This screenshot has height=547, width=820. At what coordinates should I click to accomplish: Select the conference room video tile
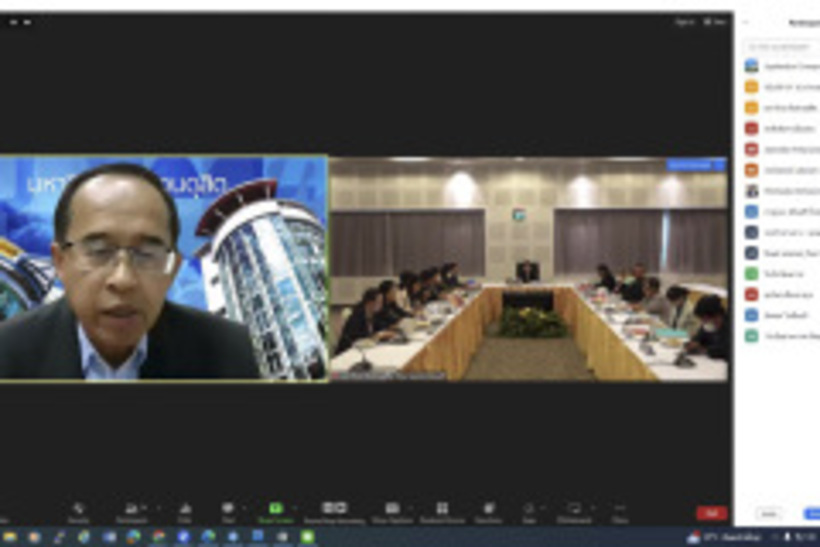tap(528, 268)
